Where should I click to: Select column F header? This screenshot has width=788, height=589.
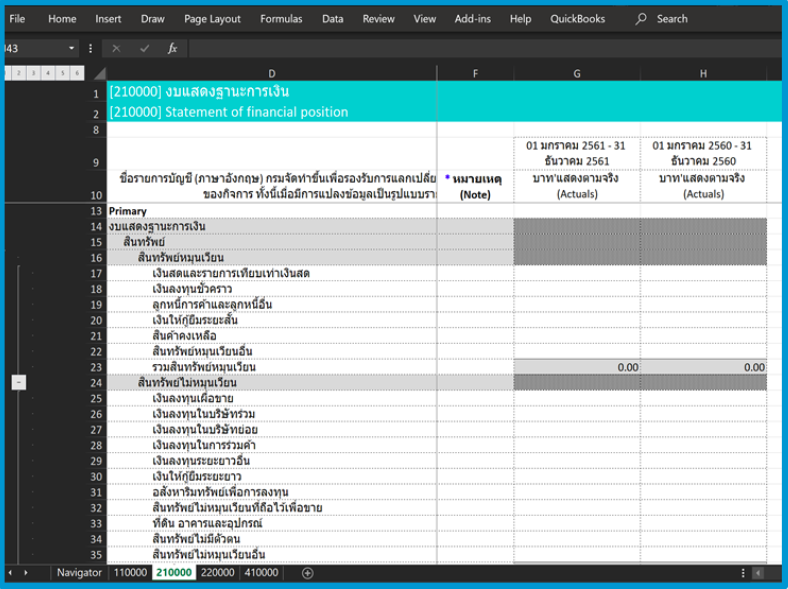tap(475, 73)
